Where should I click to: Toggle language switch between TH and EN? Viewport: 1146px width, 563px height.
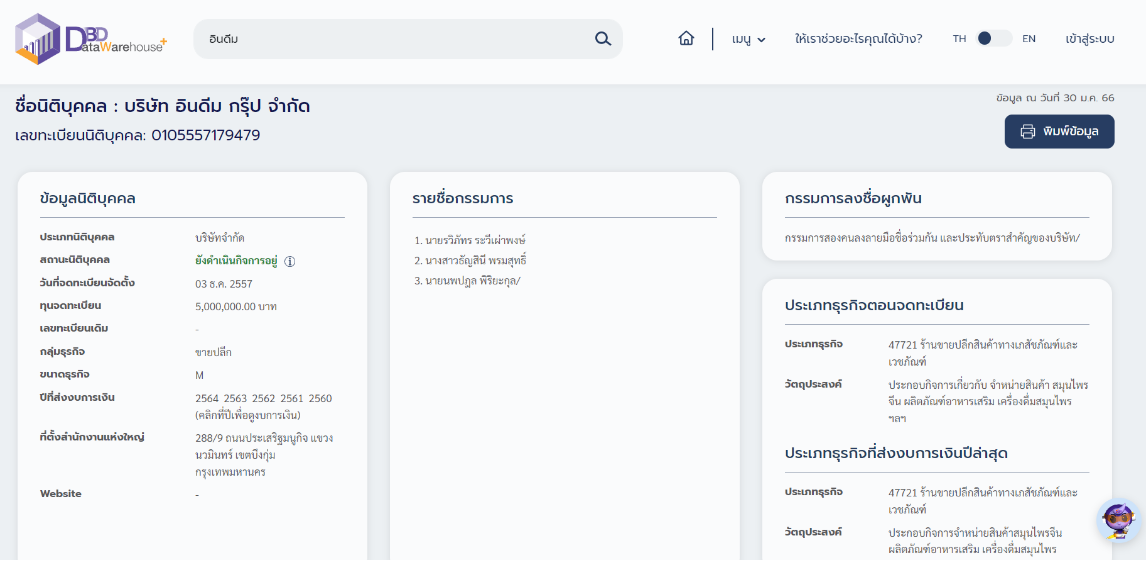coord(994,39)
